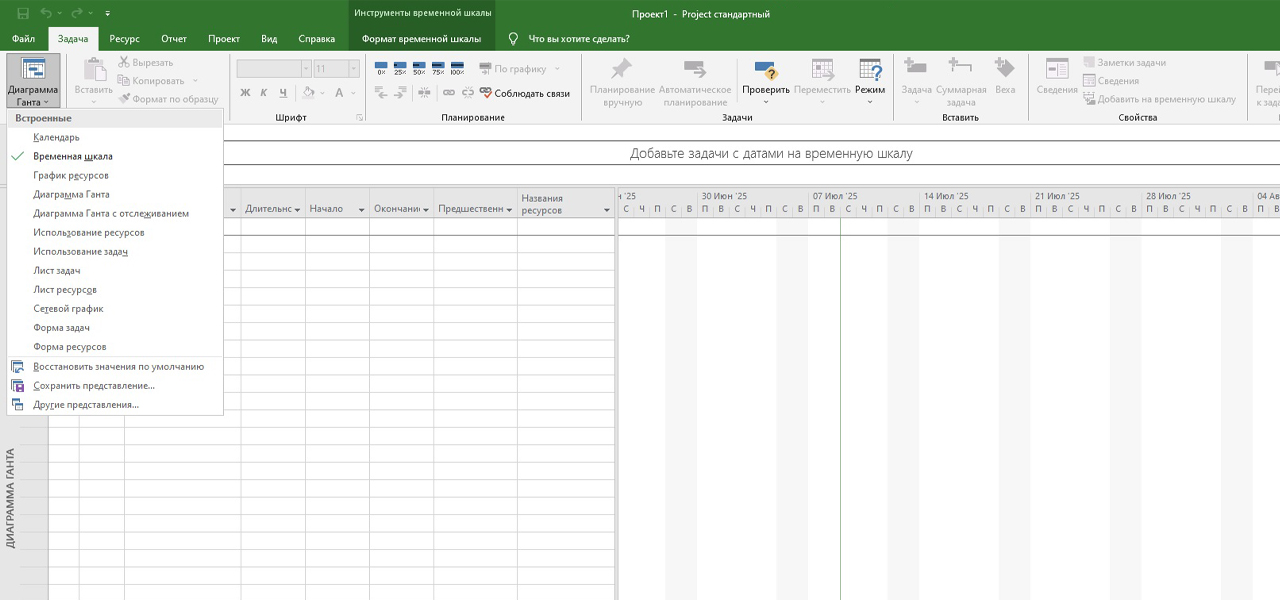Pick the background fill color bucket
1280x600 pixels.
coord(308,93)
